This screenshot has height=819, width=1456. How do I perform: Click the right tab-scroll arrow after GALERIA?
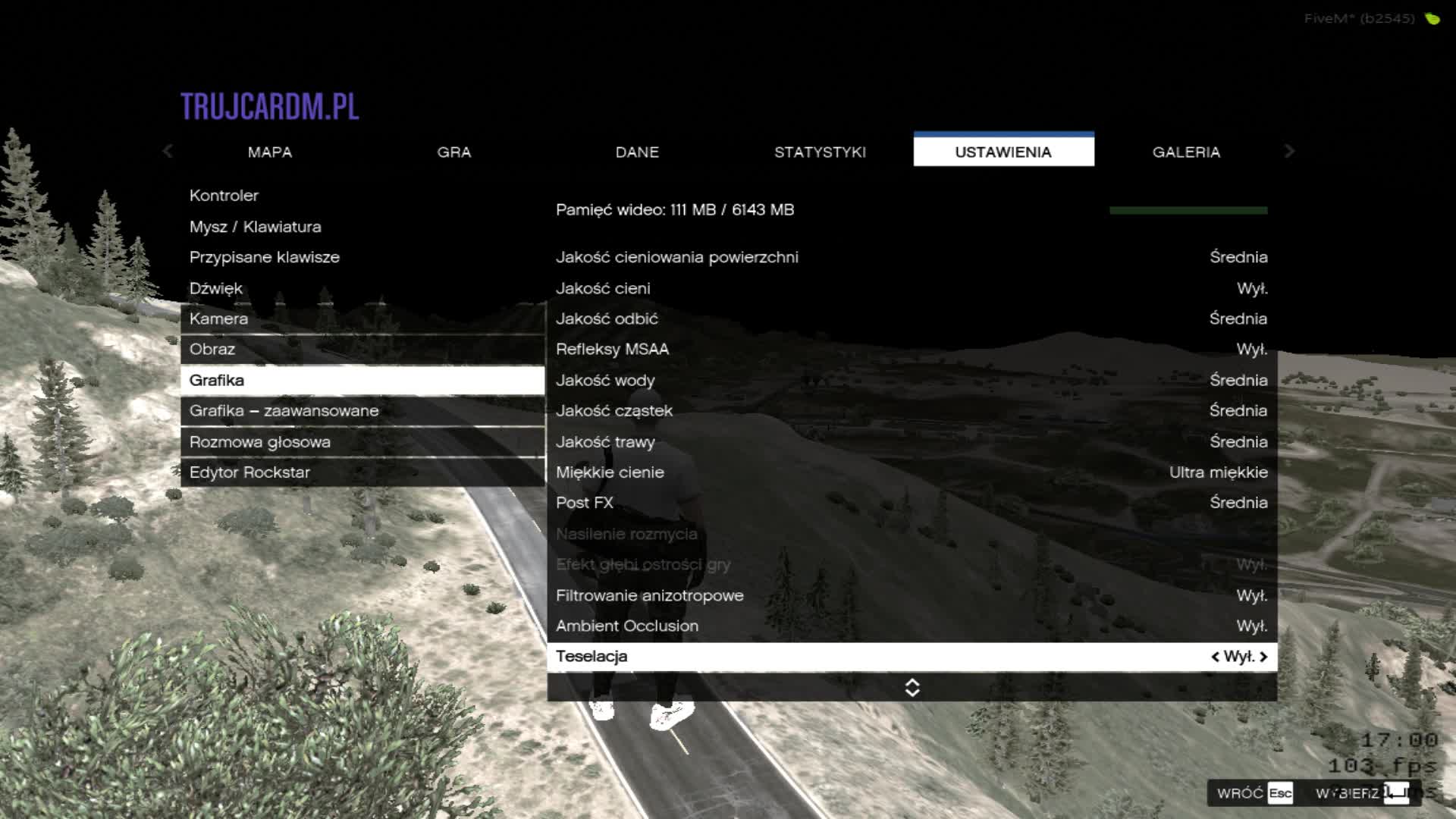1289,152
